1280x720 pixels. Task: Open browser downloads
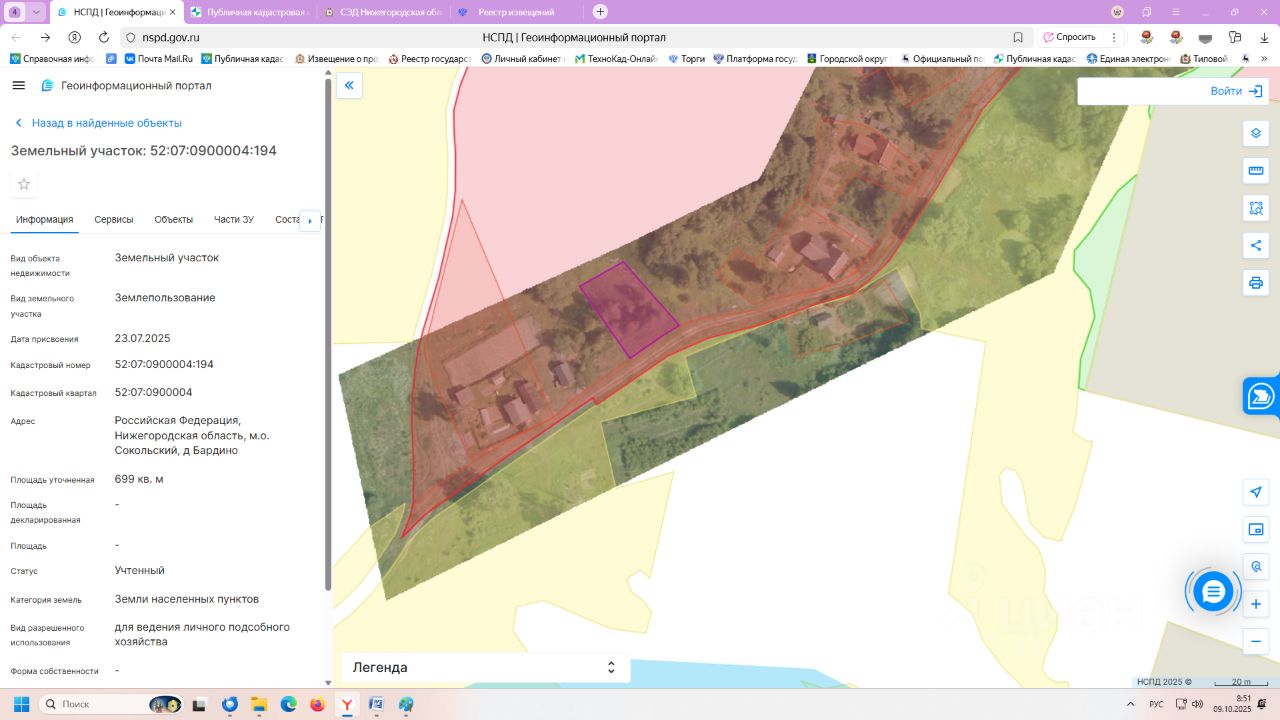click(1264, 37)
